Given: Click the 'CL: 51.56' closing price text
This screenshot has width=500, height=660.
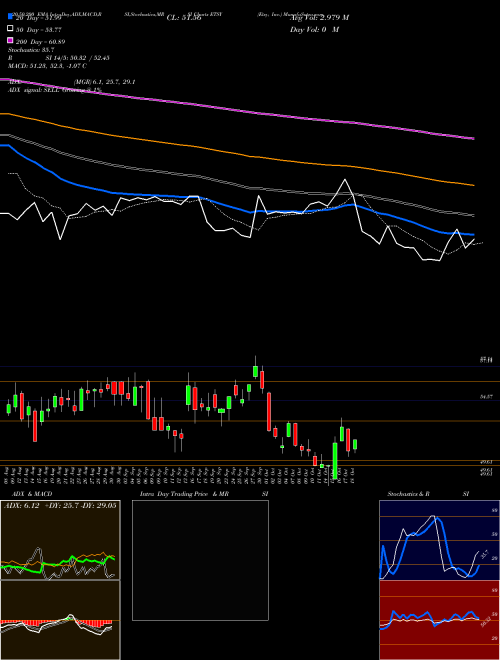Looking at the screenshot, I should tap(184, 18).
